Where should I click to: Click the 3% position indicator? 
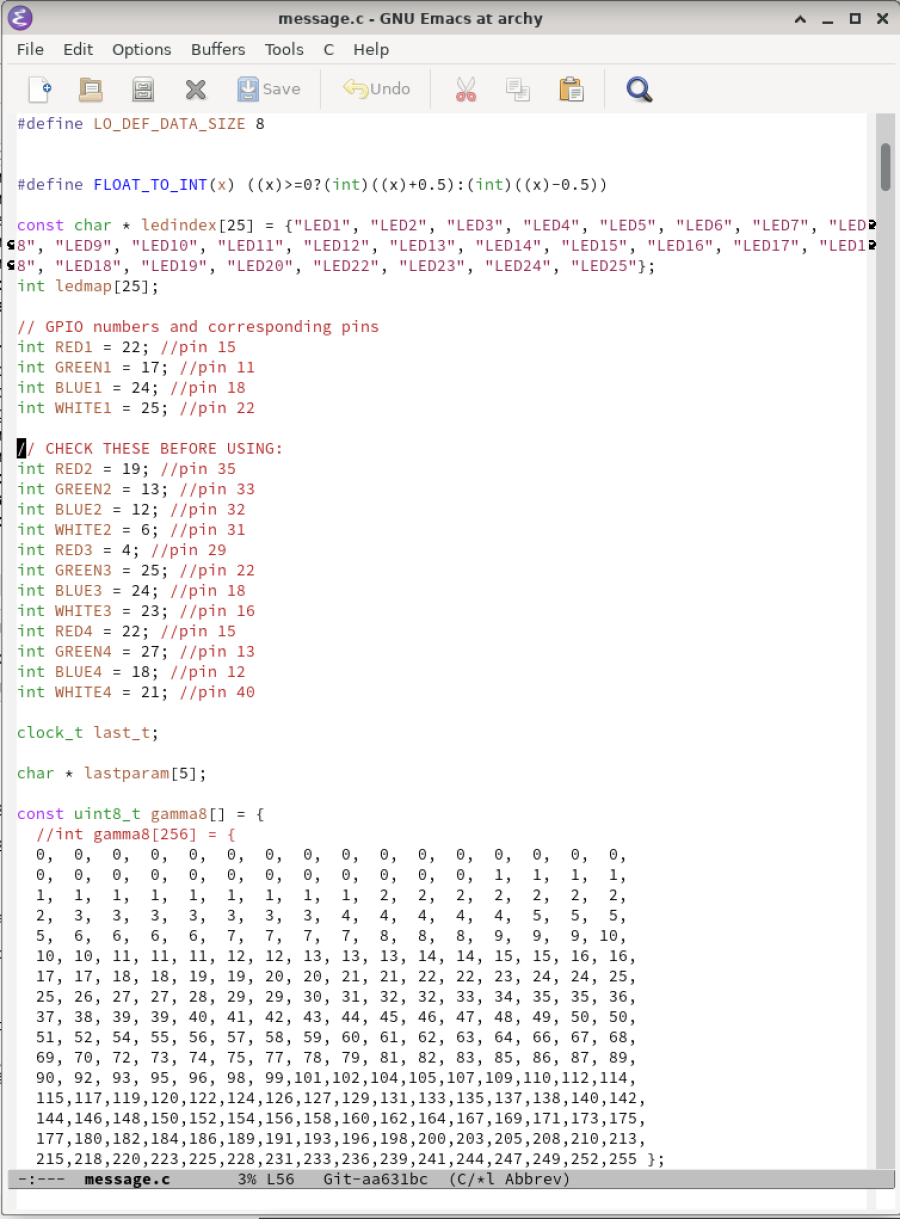(248, 1180)
